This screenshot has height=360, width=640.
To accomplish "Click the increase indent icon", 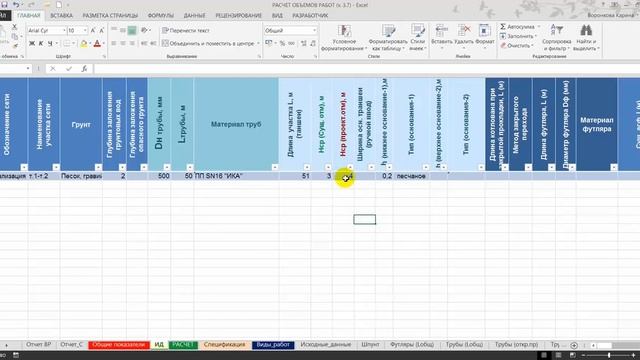I will (x=153, y=43).
